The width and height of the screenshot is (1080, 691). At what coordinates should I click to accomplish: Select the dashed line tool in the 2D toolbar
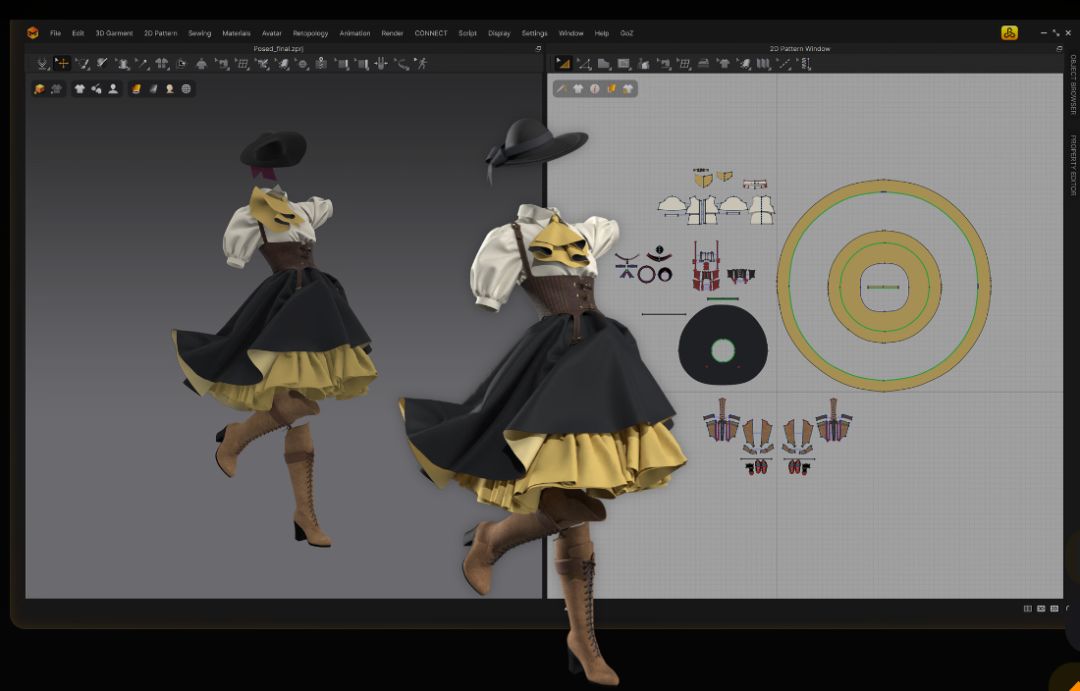(x=783, y=63)
